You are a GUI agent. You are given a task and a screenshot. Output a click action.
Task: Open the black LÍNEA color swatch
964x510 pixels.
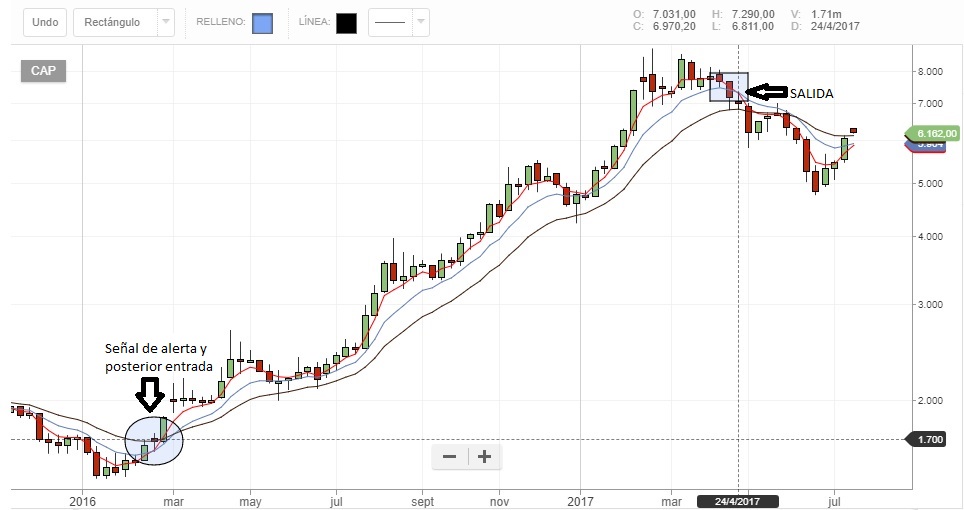[x=346, y=23]
